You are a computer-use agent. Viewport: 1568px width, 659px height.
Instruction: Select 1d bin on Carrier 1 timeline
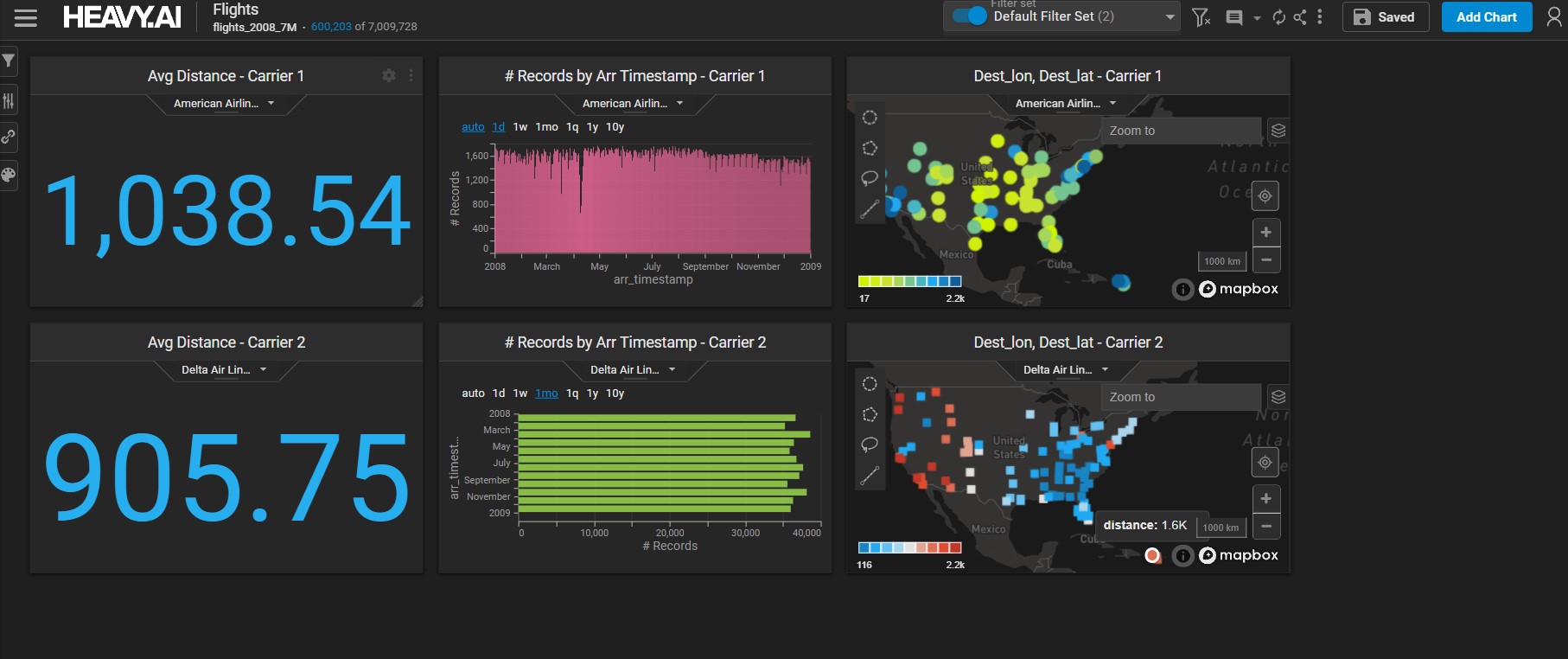[499, 127]
